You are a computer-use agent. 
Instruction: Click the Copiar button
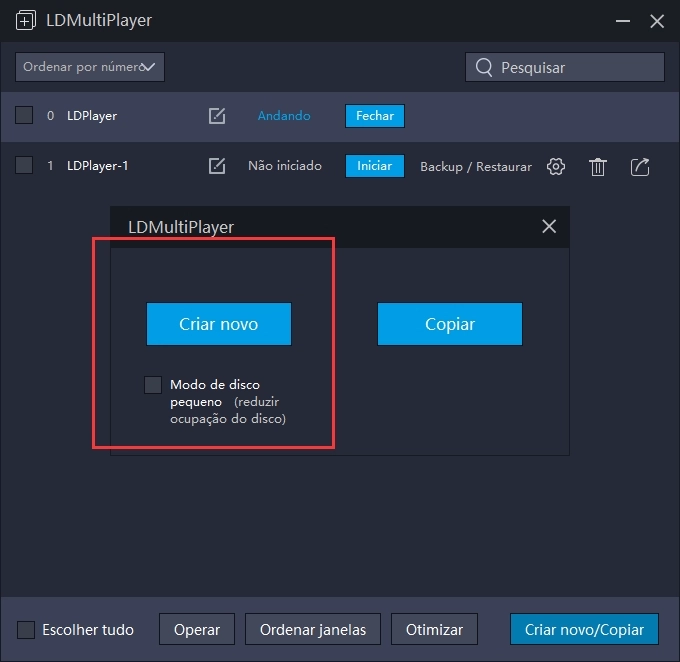tap(449, 324)
